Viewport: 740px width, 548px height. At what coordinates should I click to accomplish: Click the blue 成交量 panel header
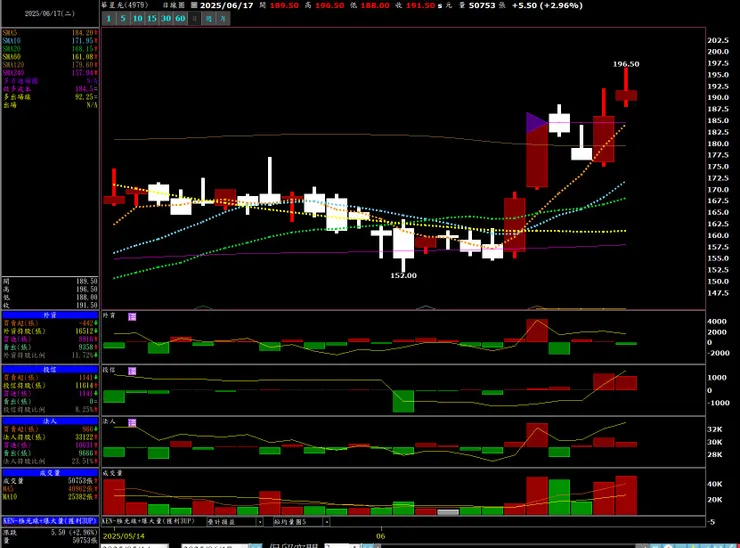[x=50, y=472]
